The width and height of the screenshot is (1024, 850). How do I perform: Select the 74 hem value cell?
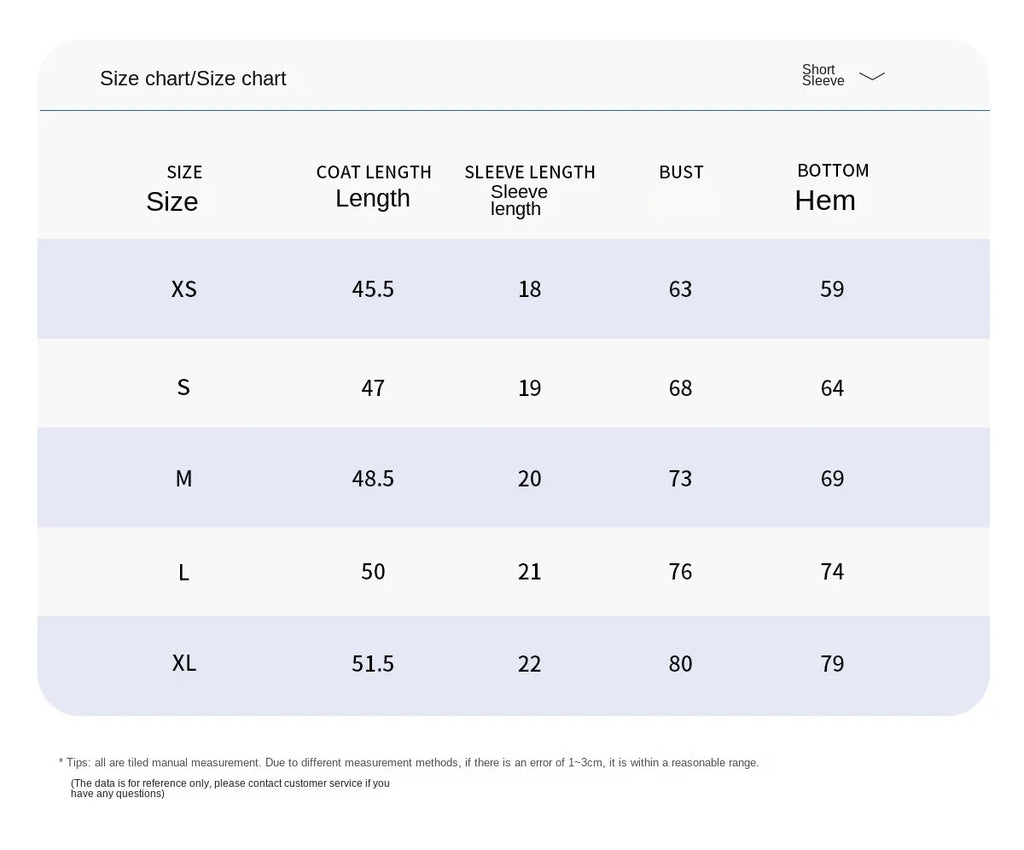coord(832,572)
